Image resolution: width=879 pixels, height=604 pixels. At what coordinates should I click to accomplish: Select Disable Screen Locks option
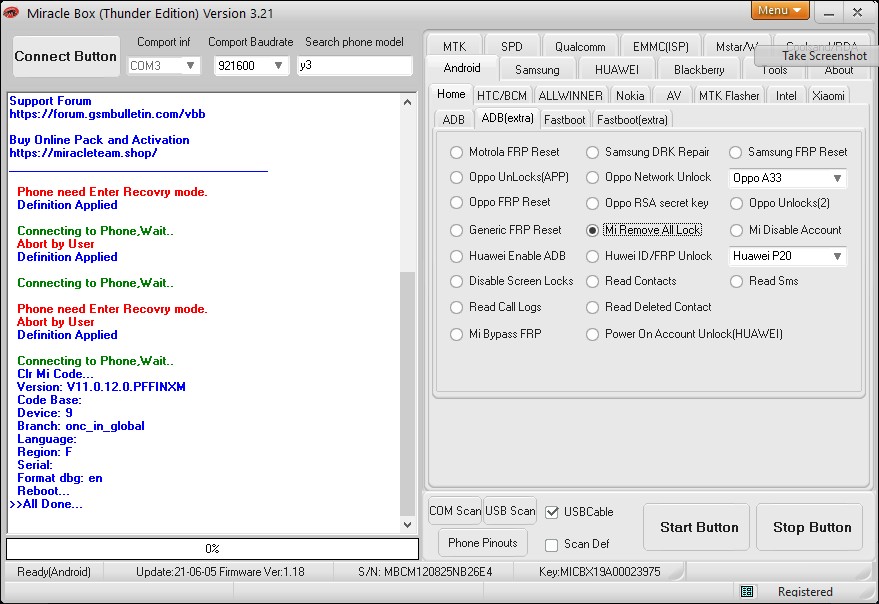(x=456, y=281)
